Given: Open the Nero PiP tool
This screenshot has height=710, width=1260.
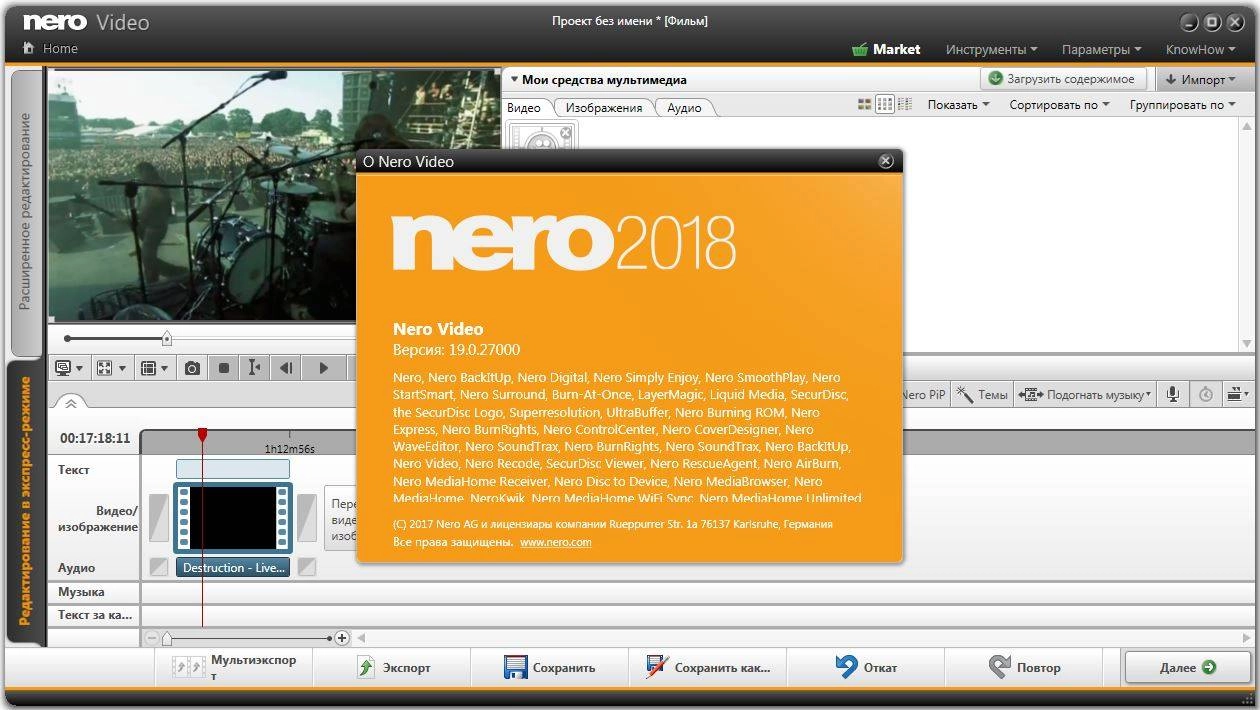Looking at the screenshot, I should point(924,395).
